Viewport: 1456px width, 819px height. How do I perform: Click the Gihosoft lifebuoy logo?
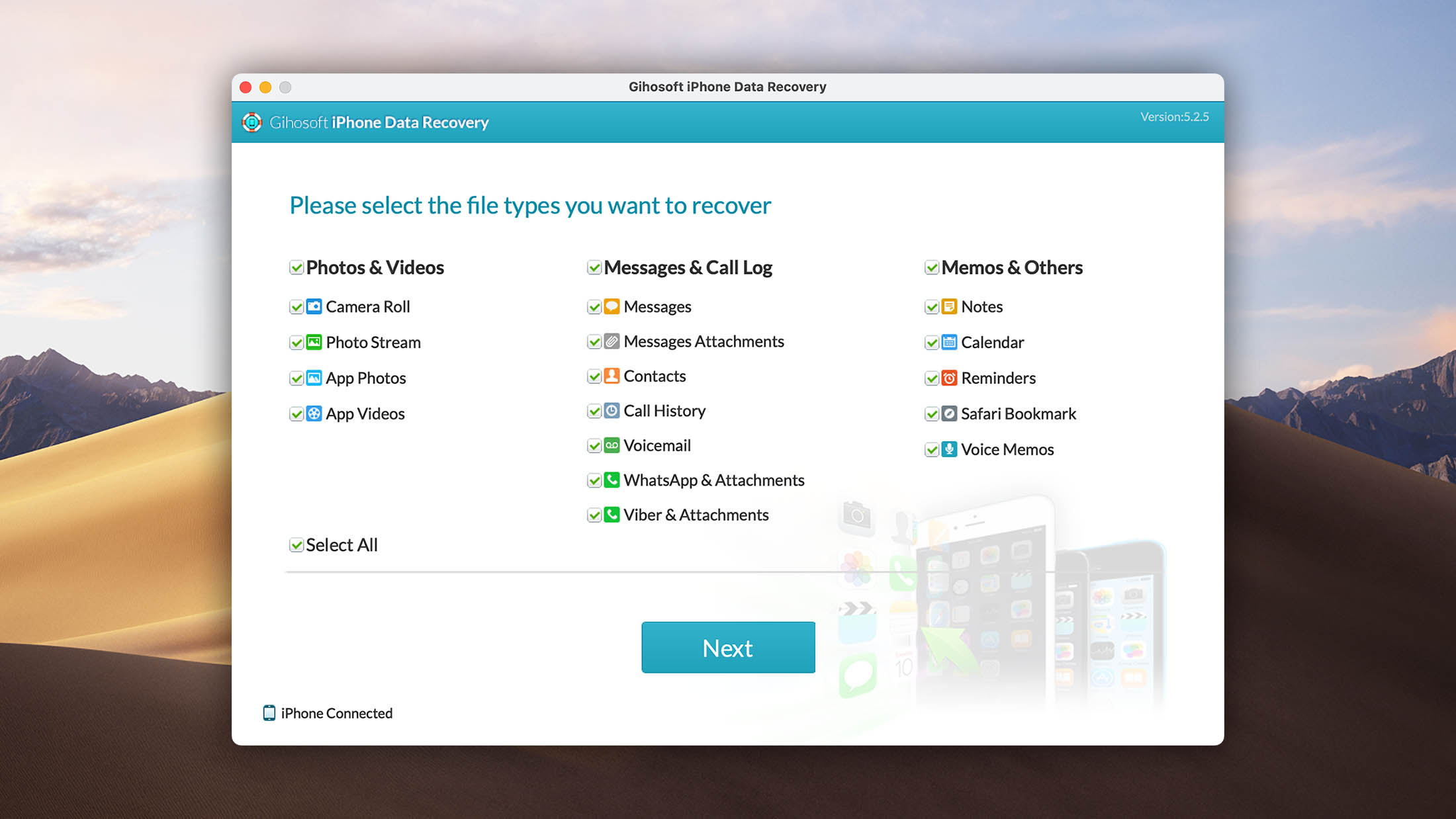click(x=251, y=122)
